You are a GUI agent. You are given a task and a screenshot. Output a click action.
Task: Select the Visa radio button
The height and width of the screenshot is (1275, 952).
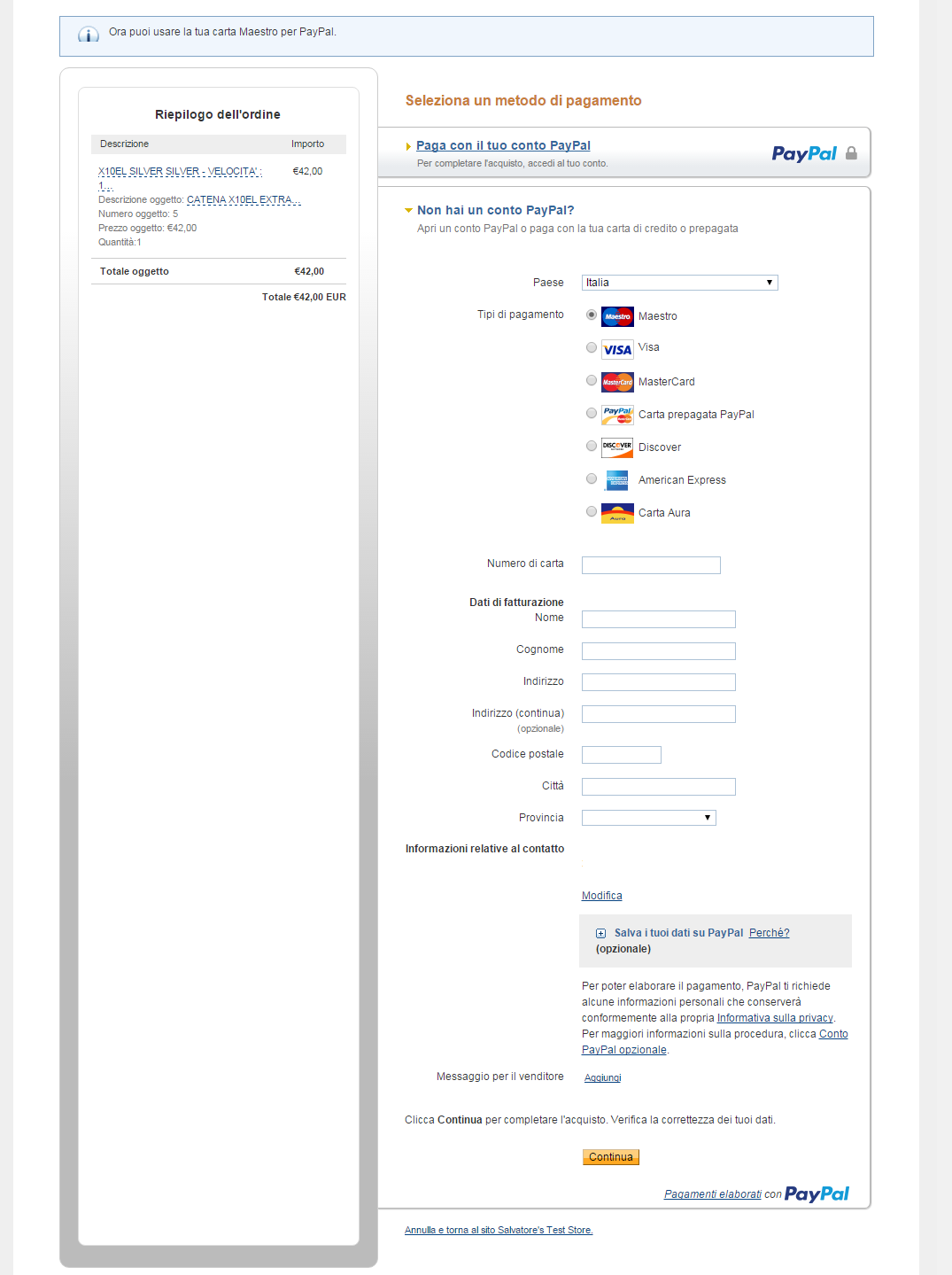(592, 347)
